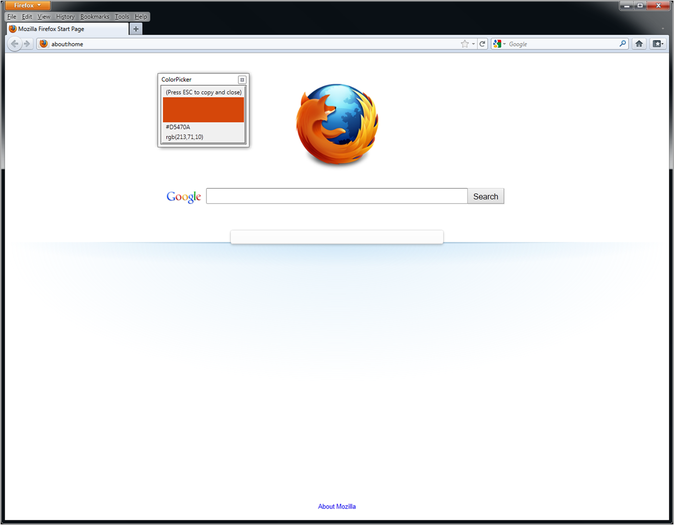Open the Edit menu
Screen dimensions: 674x525
click(27, 17)
